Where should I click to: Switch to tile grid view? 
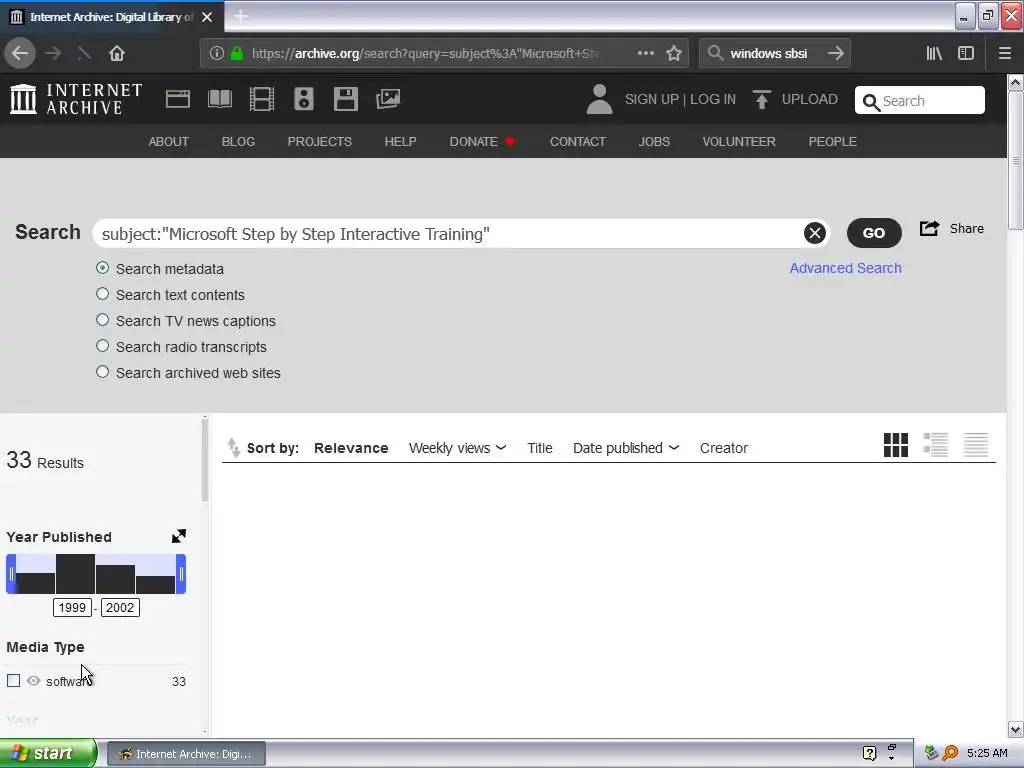895,445
